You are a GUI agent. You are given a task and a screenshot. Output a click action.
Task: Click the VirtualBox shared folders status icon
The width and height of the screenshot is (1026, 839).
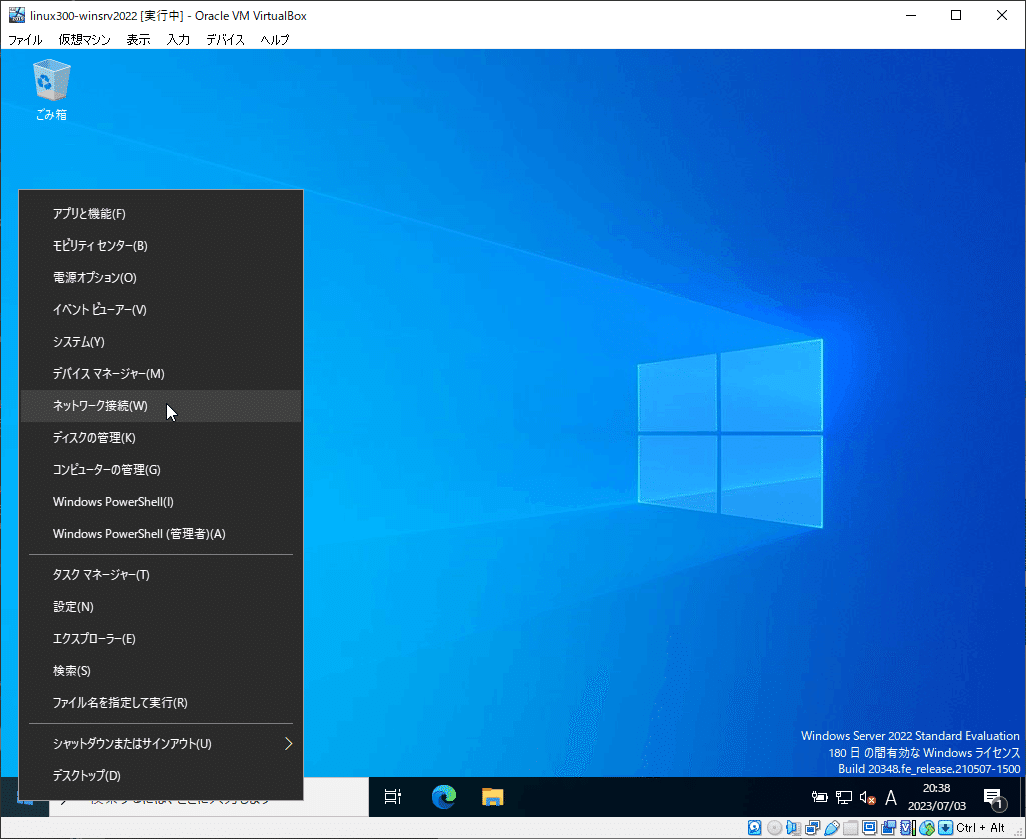851,828
